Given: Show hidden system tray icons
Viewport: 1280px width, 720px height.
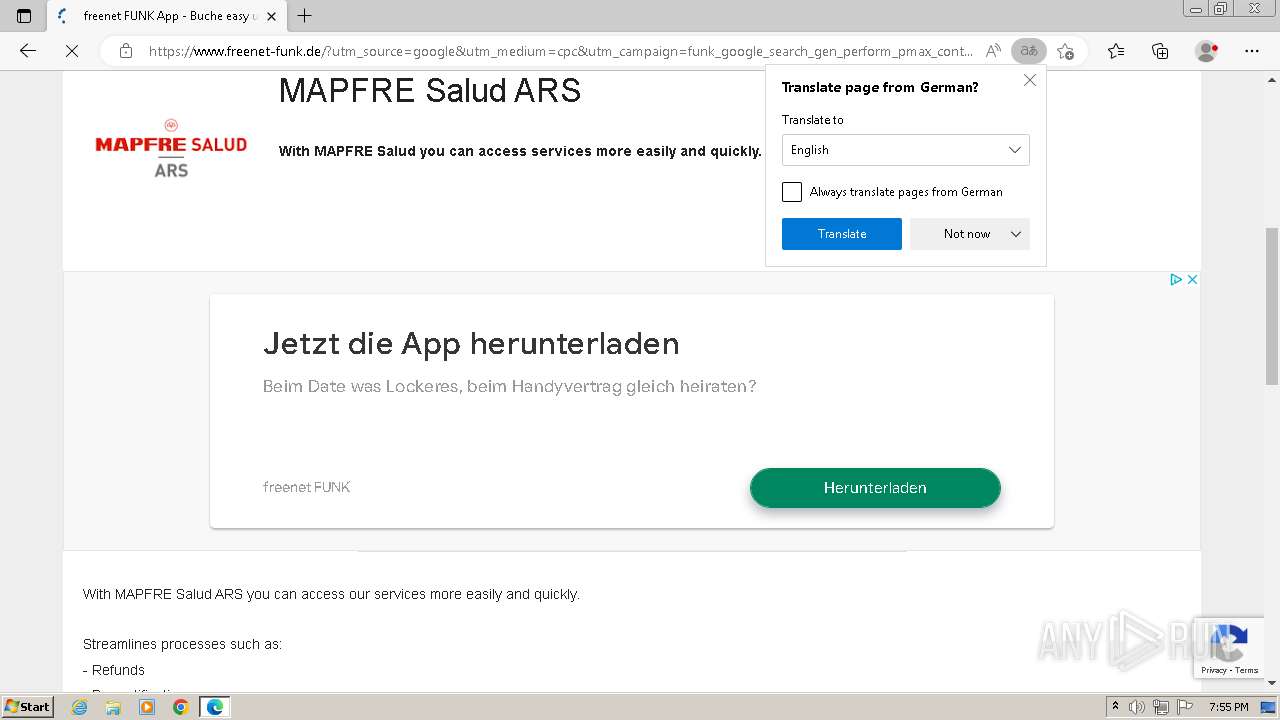Looking at the screenshot, I should pos(1115,707).
